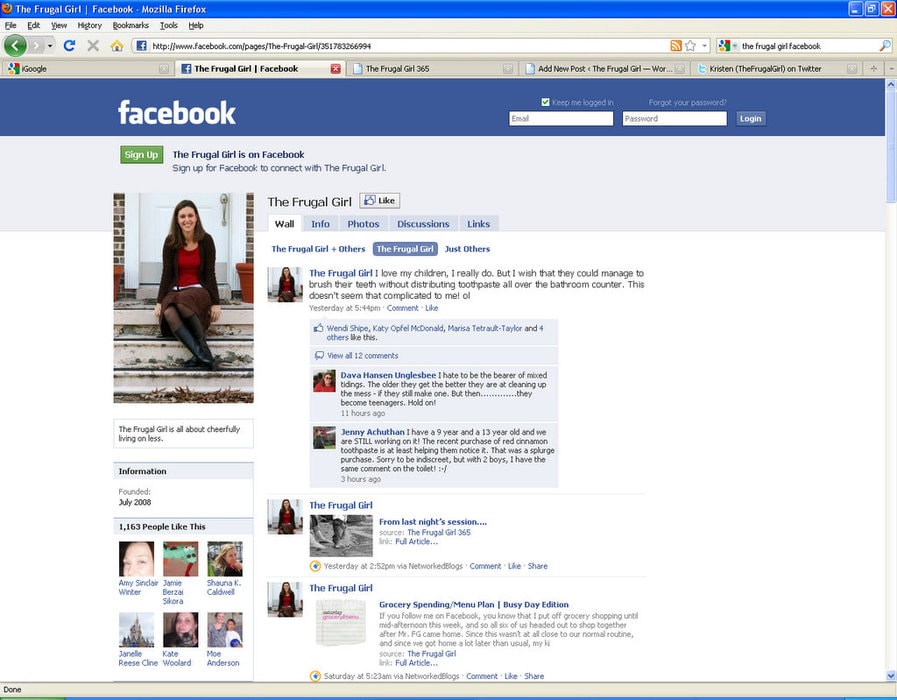Select the 'Just Others' wall filter

467,249
